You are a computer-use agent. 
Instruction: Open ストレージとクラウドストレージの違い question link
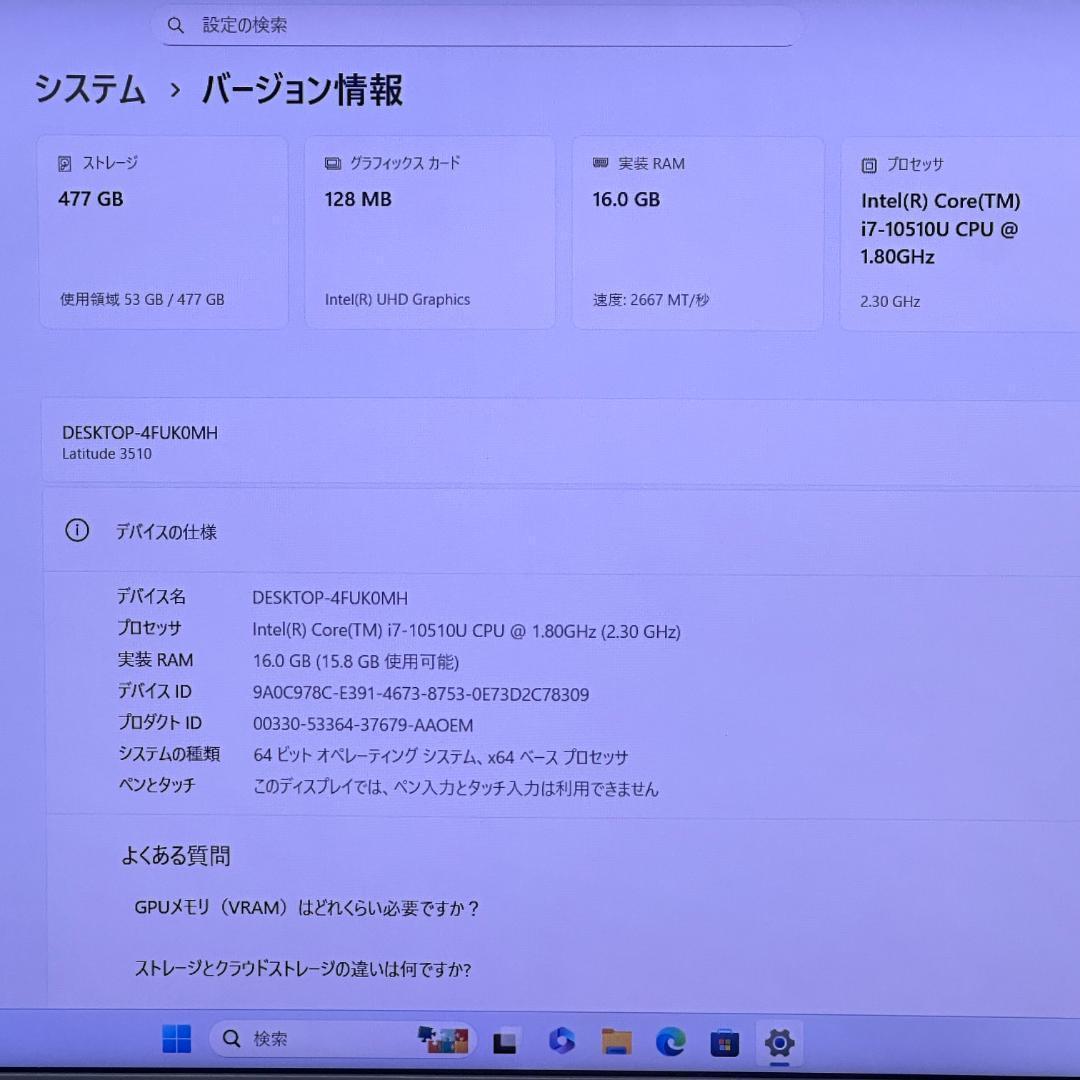(x=303, y=969)
